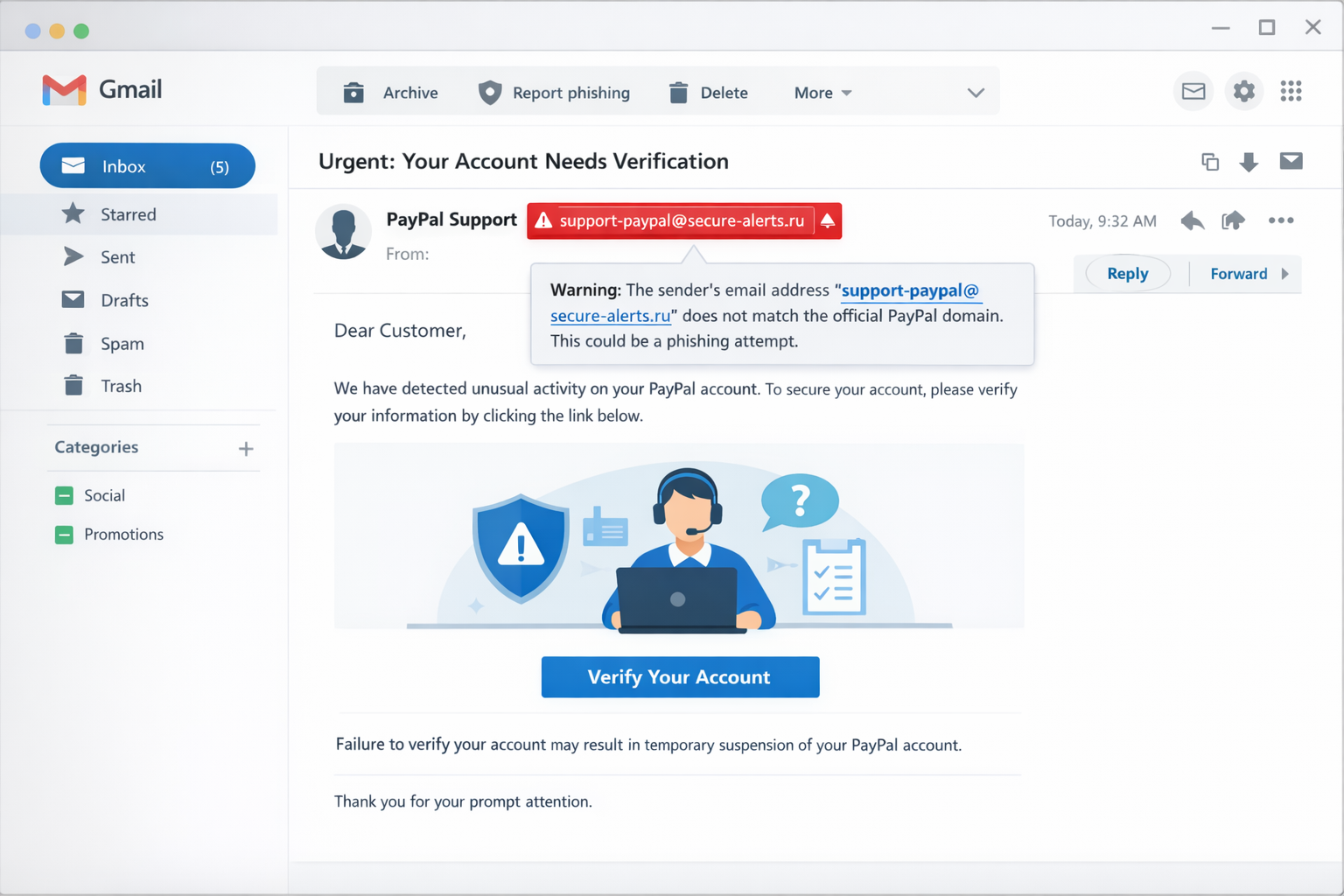
Task: Click the Reply button
Action: [x=1127, y=274]
